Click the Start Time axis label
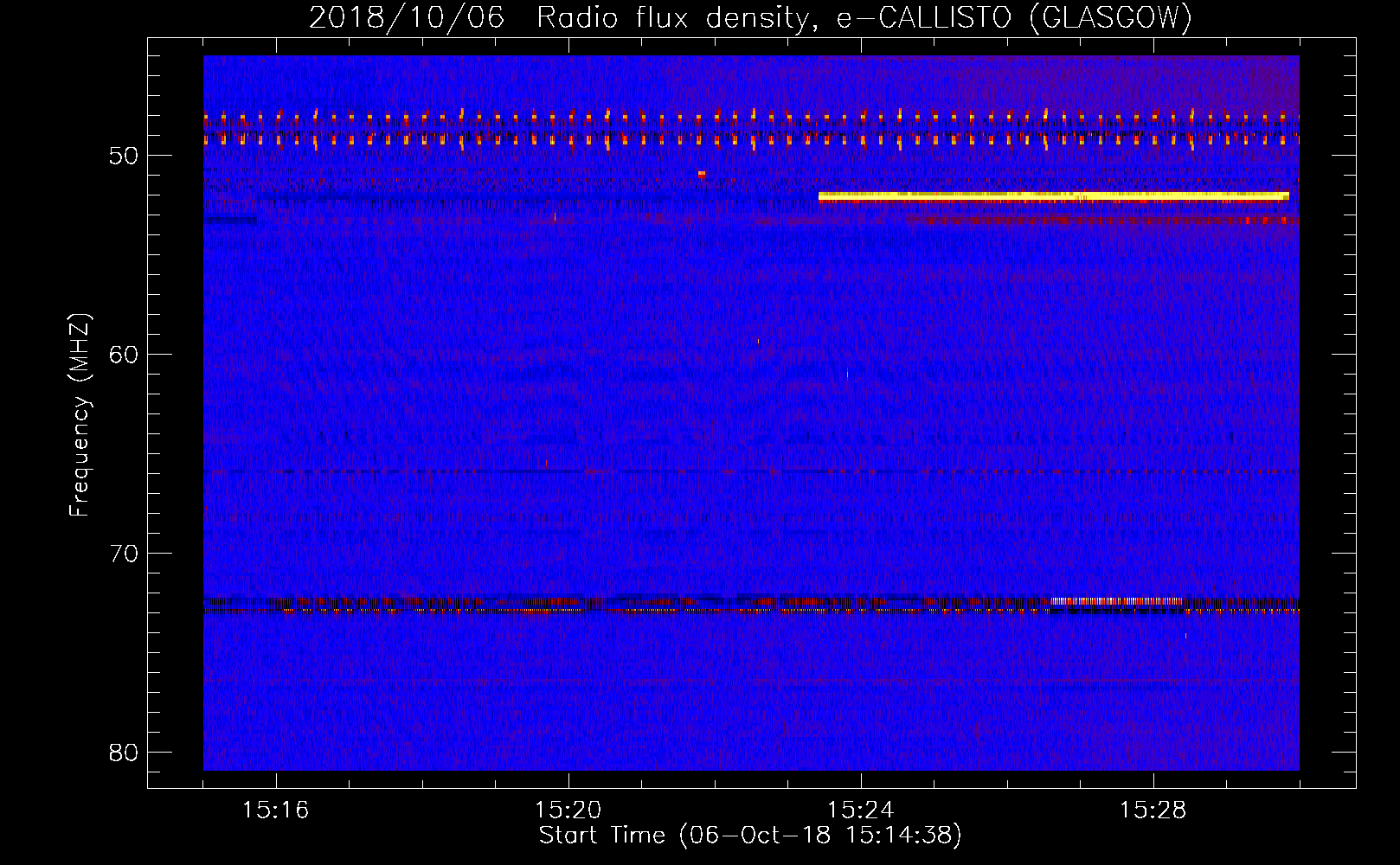This screenshot has height=865, width=1400. tap(749, 836)
